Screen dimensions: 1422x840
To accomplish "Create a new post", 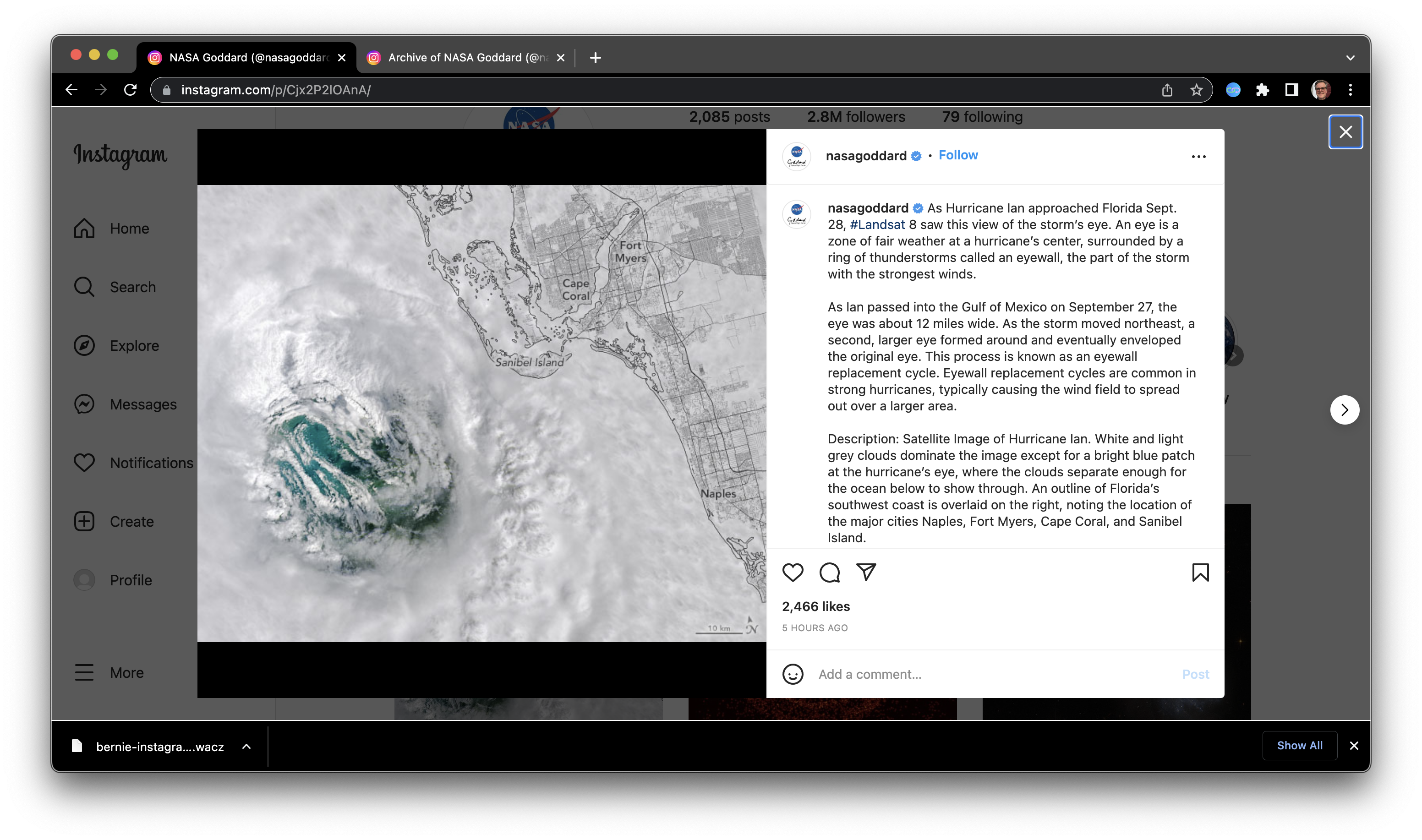I will click(131, 521).
